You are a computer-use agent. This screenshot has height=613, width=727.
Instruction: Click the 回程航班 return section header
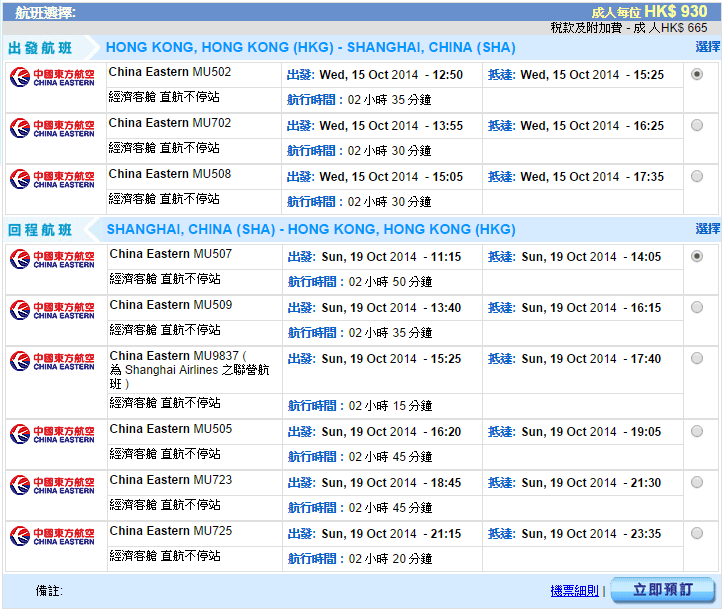coord(40,229)
